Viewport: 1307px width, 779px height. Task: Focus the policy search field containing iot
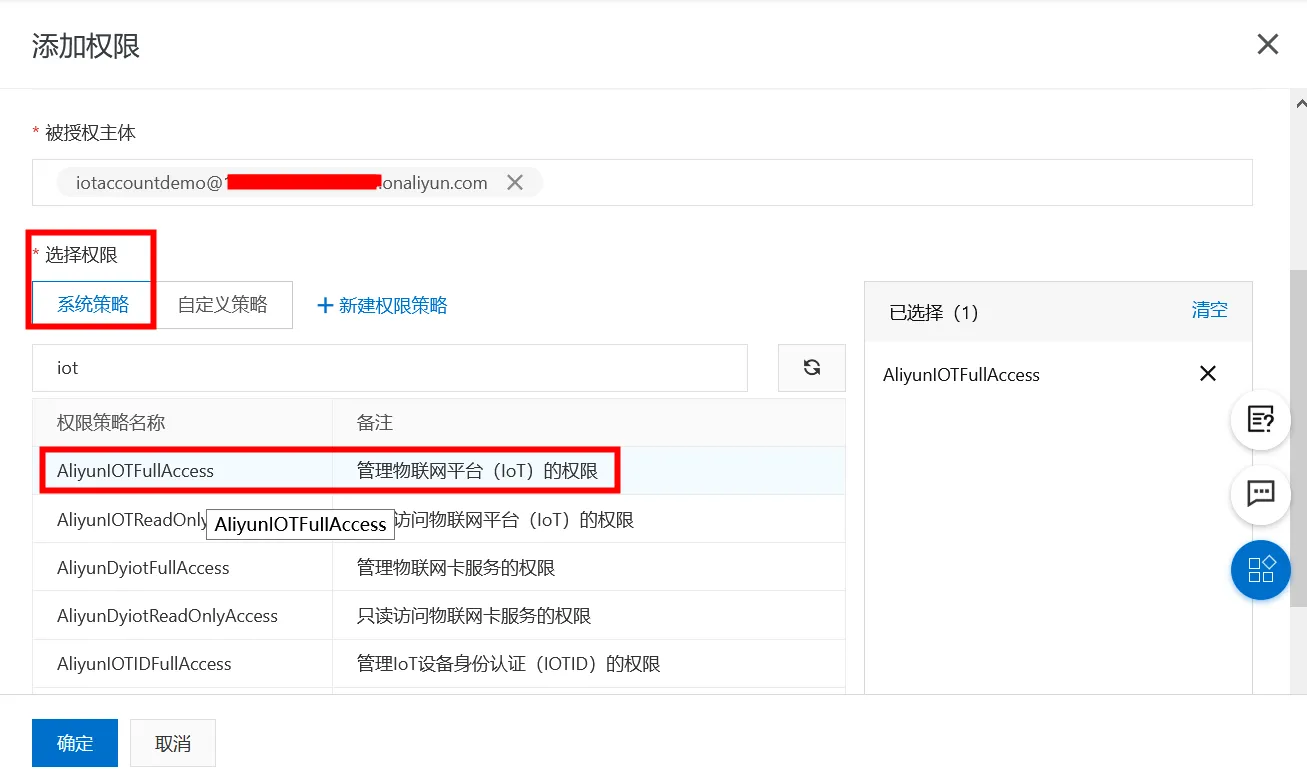pos(390,368)
